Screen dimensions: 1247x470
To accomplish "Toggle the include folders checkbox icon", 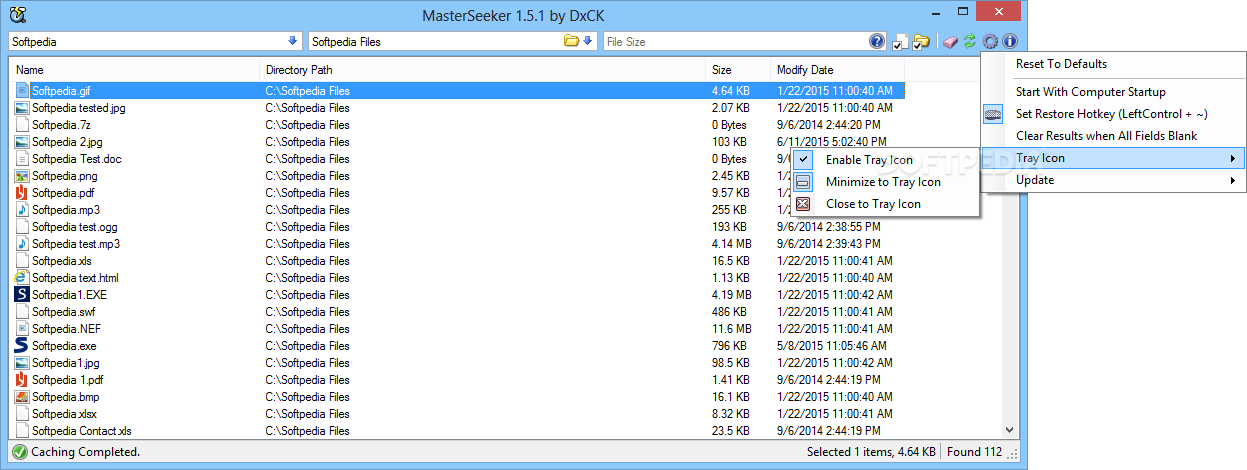I will point(921,42).
